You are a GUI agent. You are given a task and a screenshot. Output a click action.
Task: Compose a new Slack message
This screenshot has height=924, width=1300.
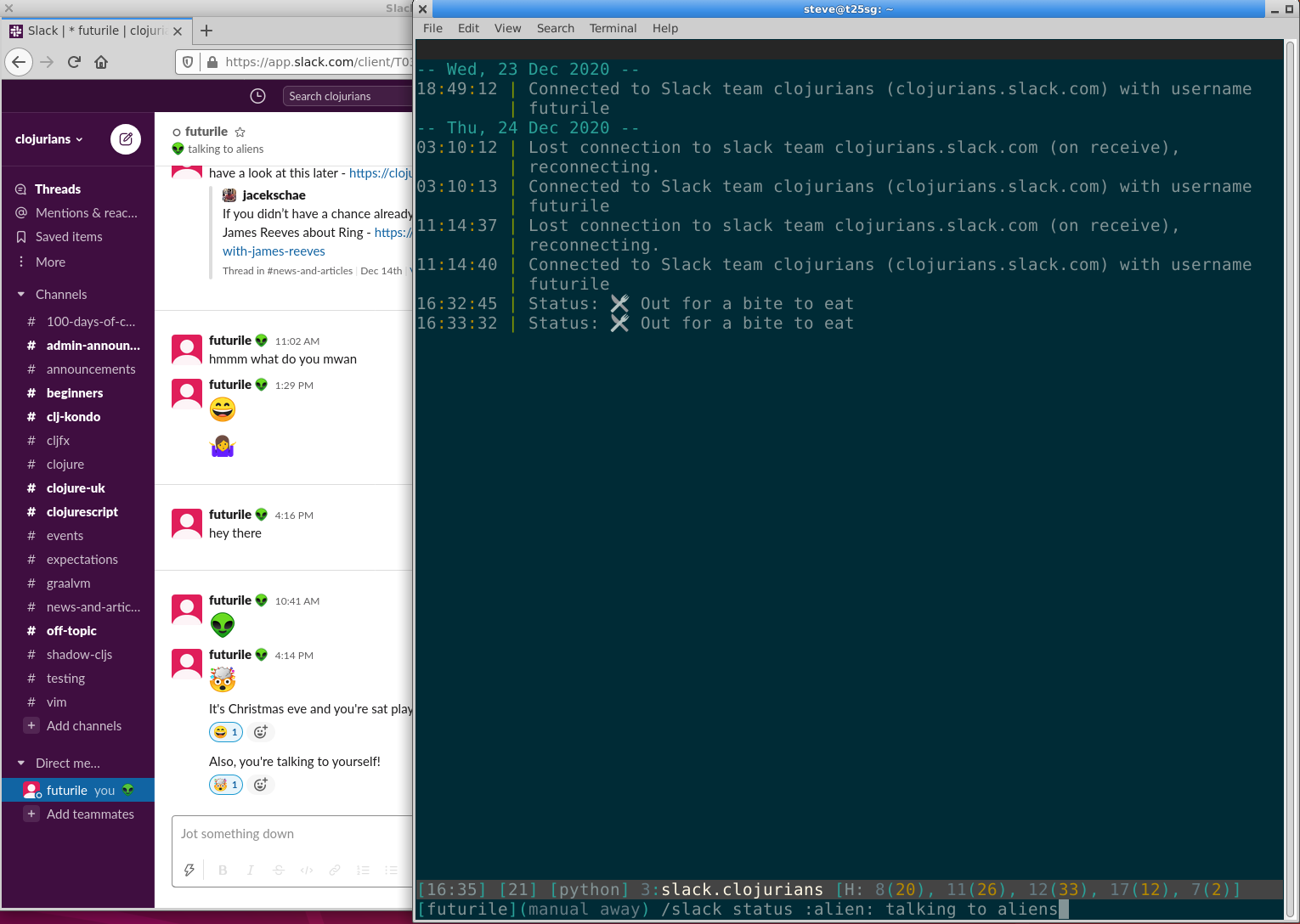pos(126,139)
